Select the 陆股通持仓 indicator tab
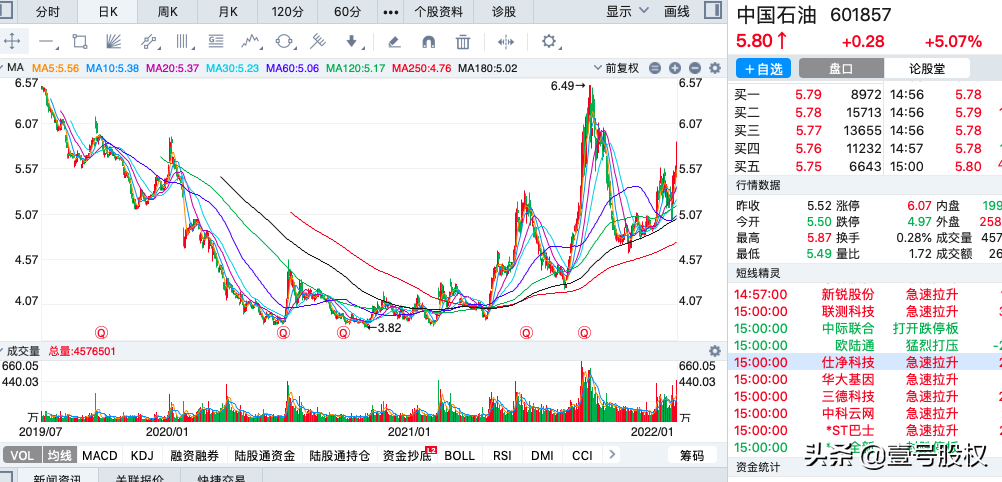The height and width of the screenshot is (482, 1002). (339, 455)
